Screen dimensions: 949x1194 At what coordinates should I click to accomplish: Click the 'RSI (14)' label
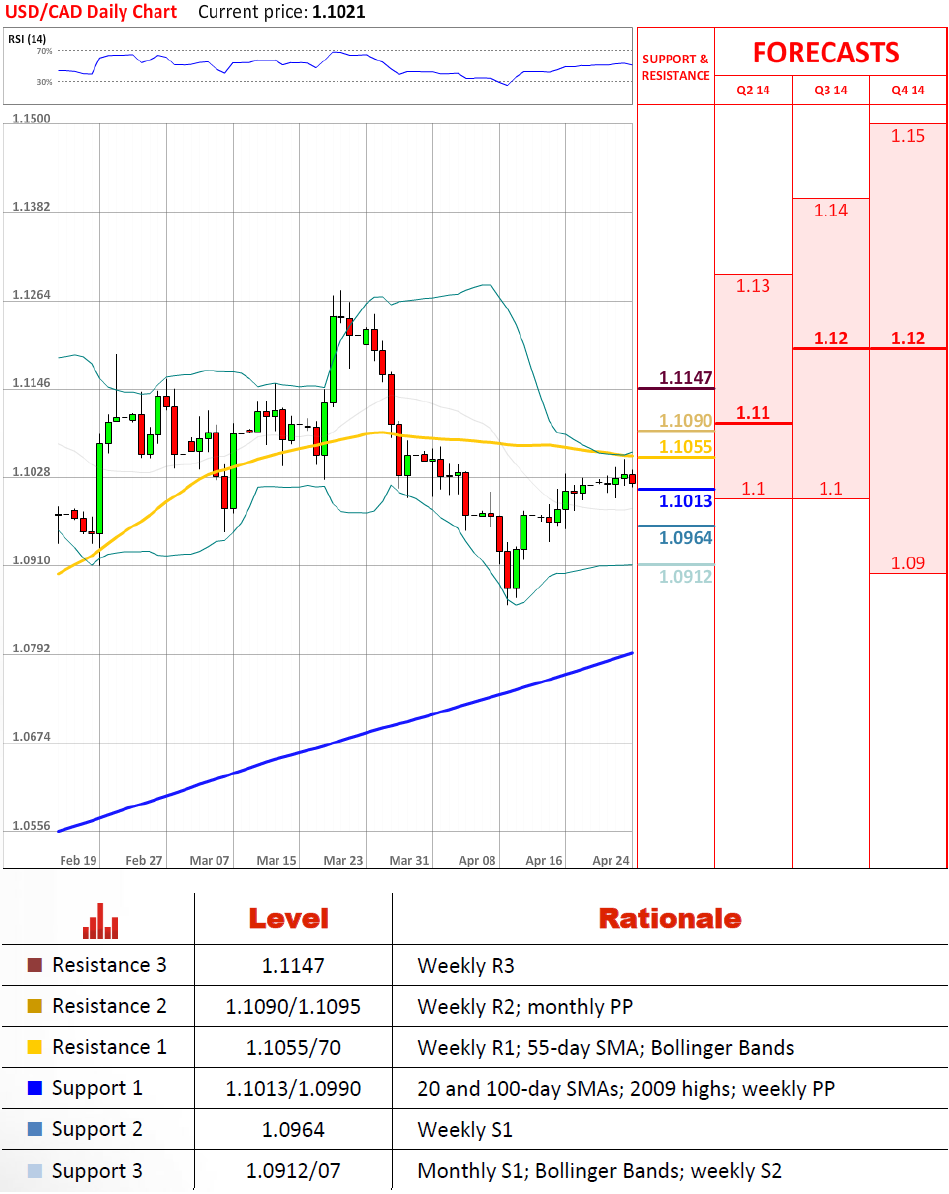27,39
